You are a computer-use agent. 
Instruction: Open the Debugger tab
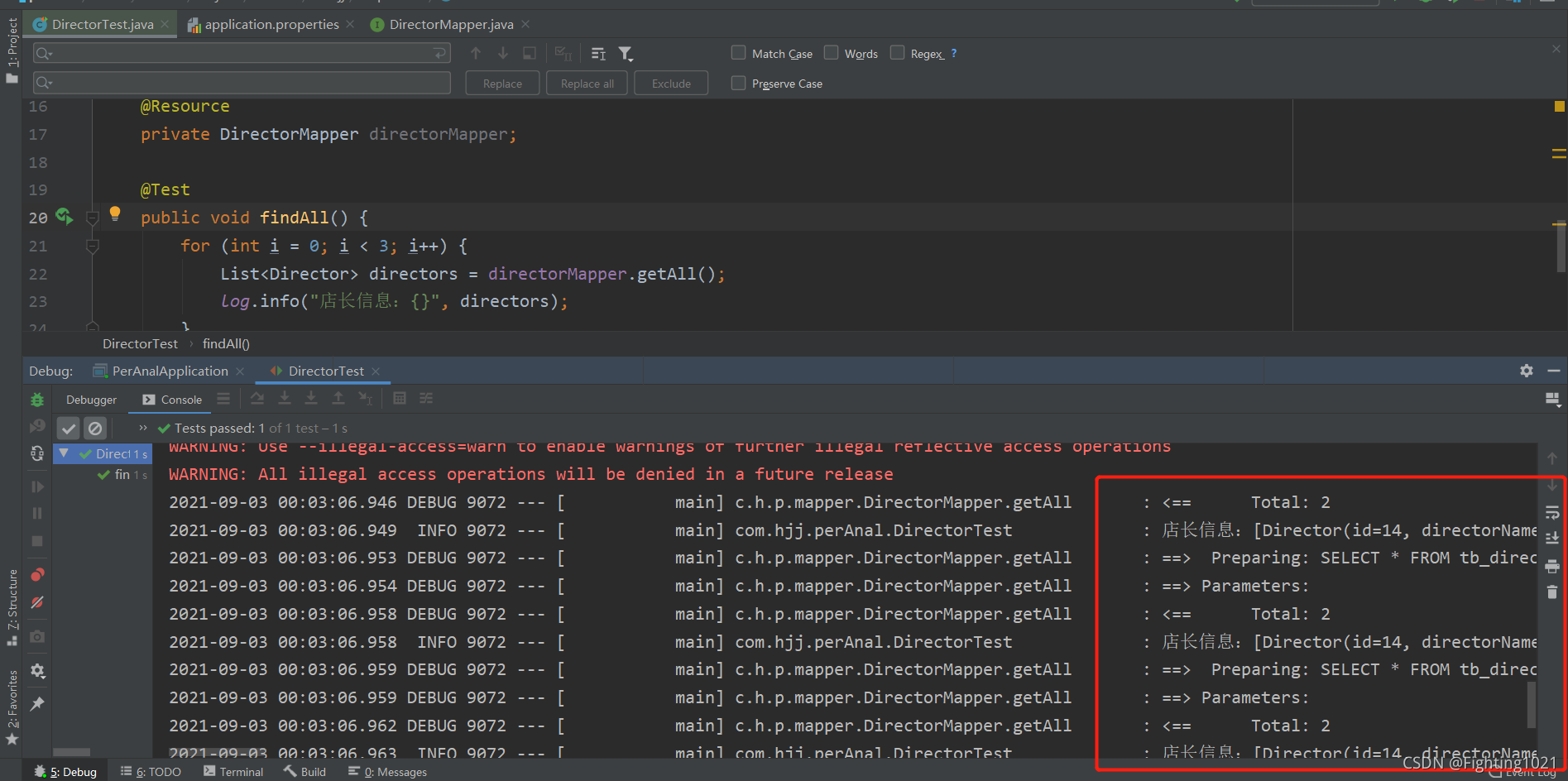coord(91,400)
